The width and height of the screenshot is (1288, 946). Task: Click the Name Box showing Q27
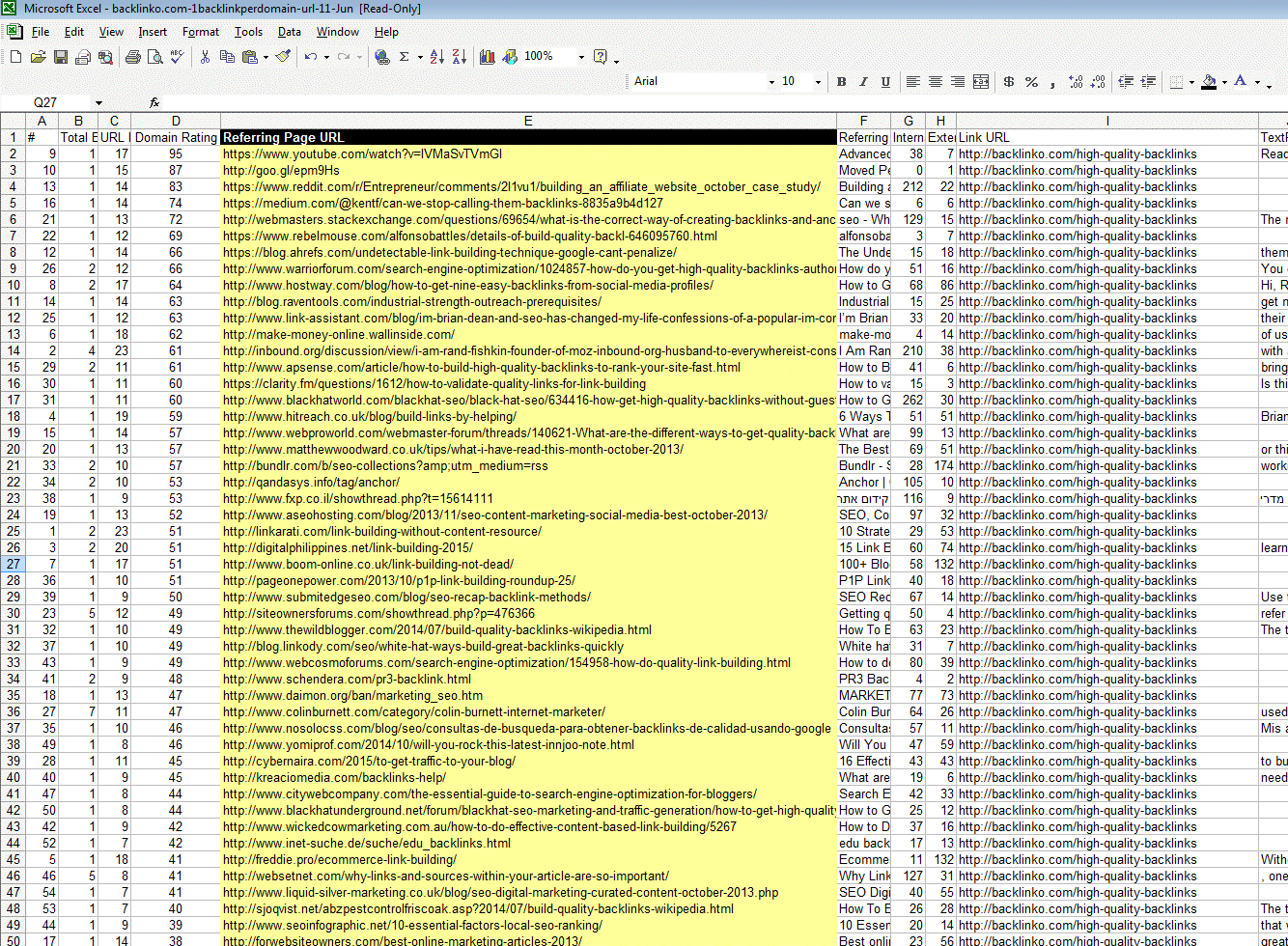[45, 102]
